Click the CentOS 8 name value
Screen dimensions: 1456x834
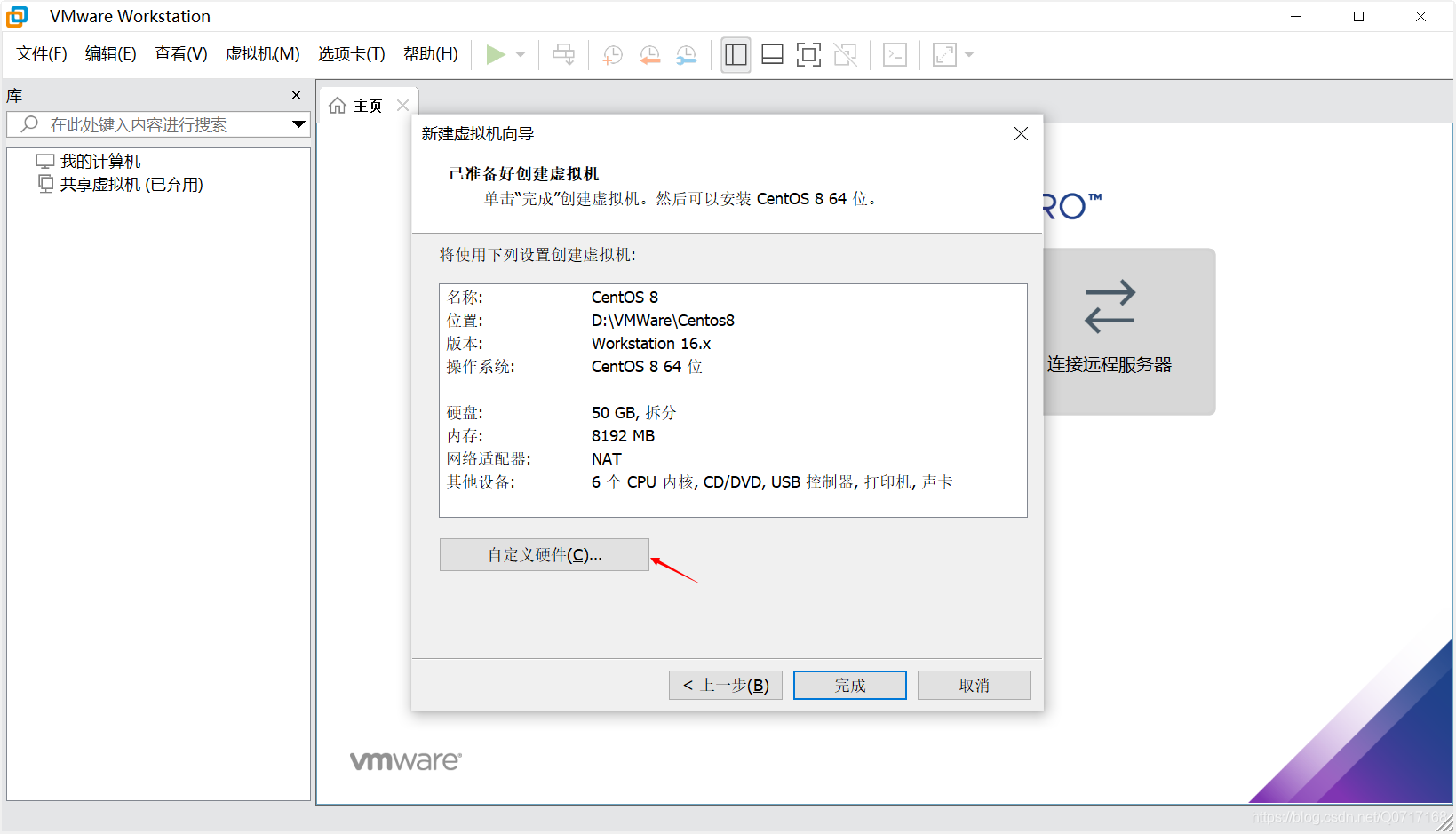(x=625, y=298)
